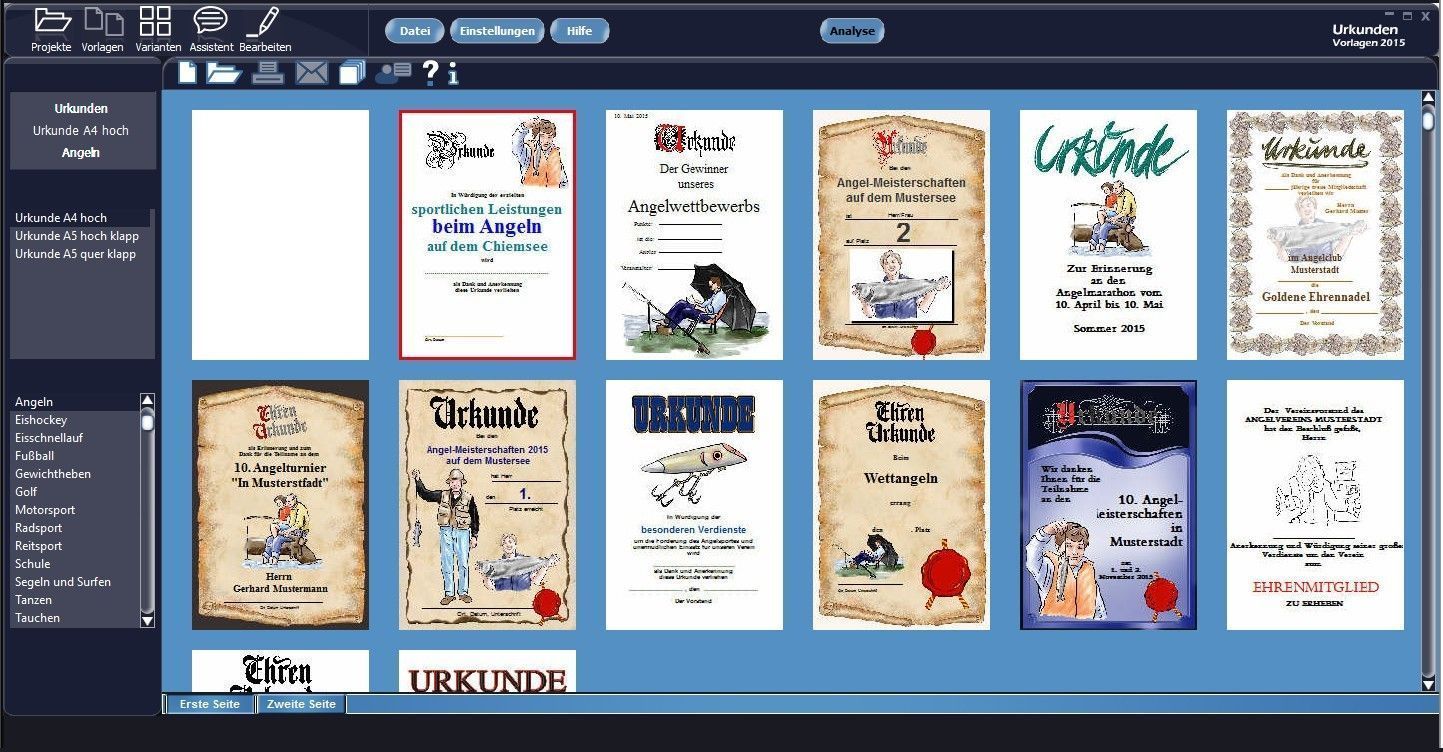Image resolution: width=1443 pixels, height=752 pixels.
Task: Select the Goldene Ehrennadel certificate thumbnail
Action: [x=1315, y=235]
